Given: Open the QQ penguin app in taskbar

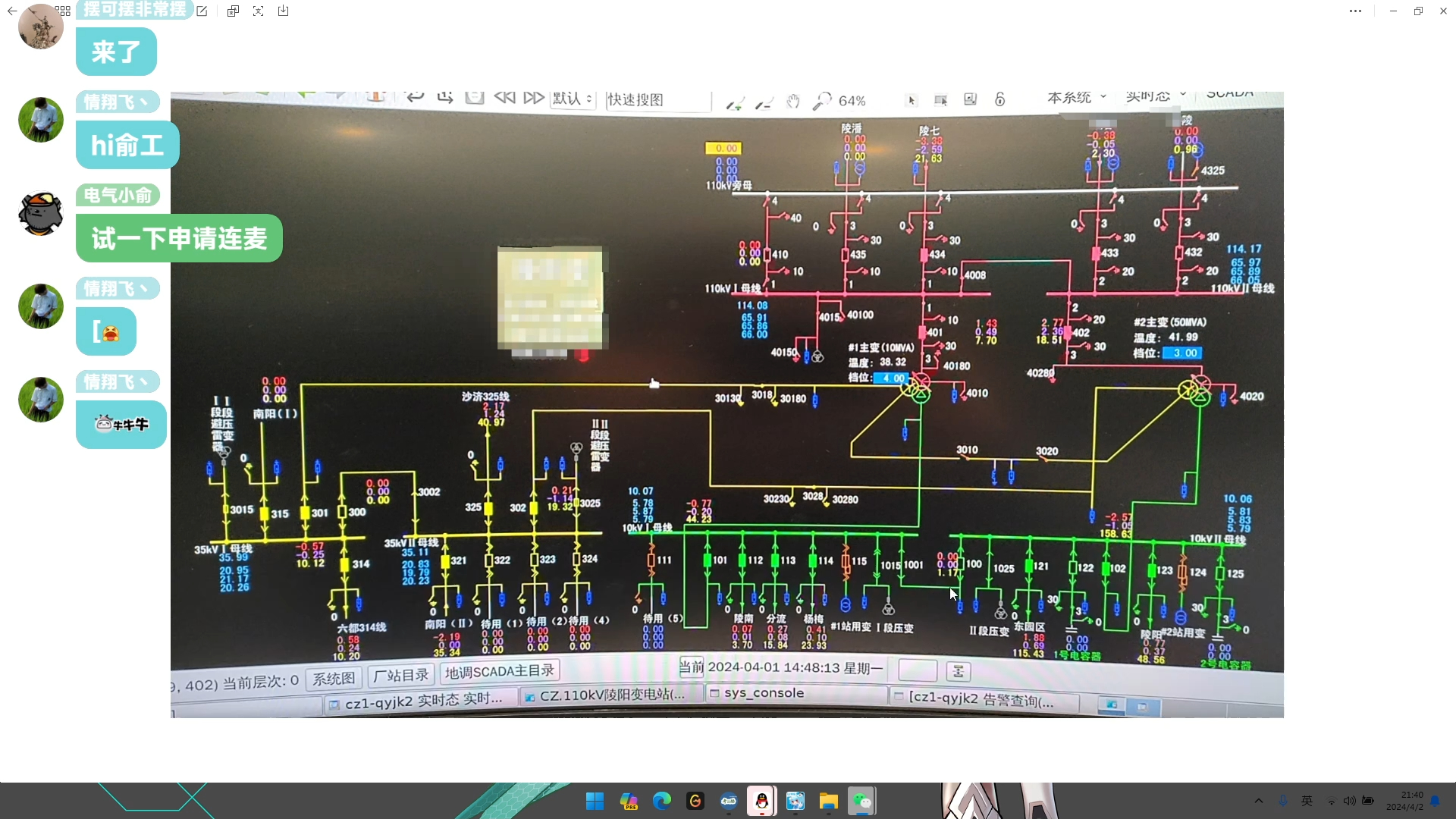Looking at the screenshot, I should (x=761, y=801).
